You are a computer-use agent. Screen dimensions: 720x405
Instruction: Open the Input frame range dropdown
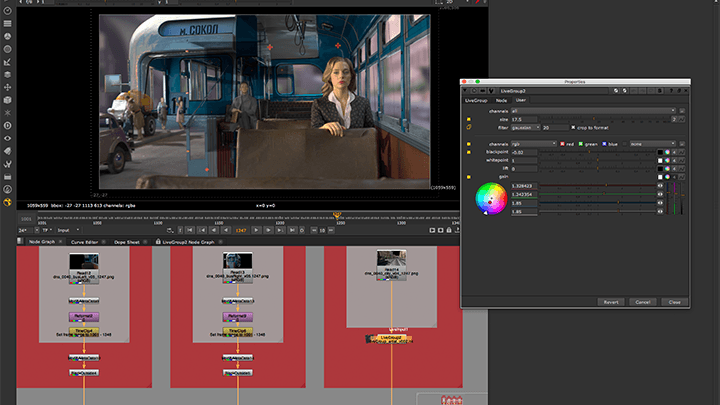68,230
